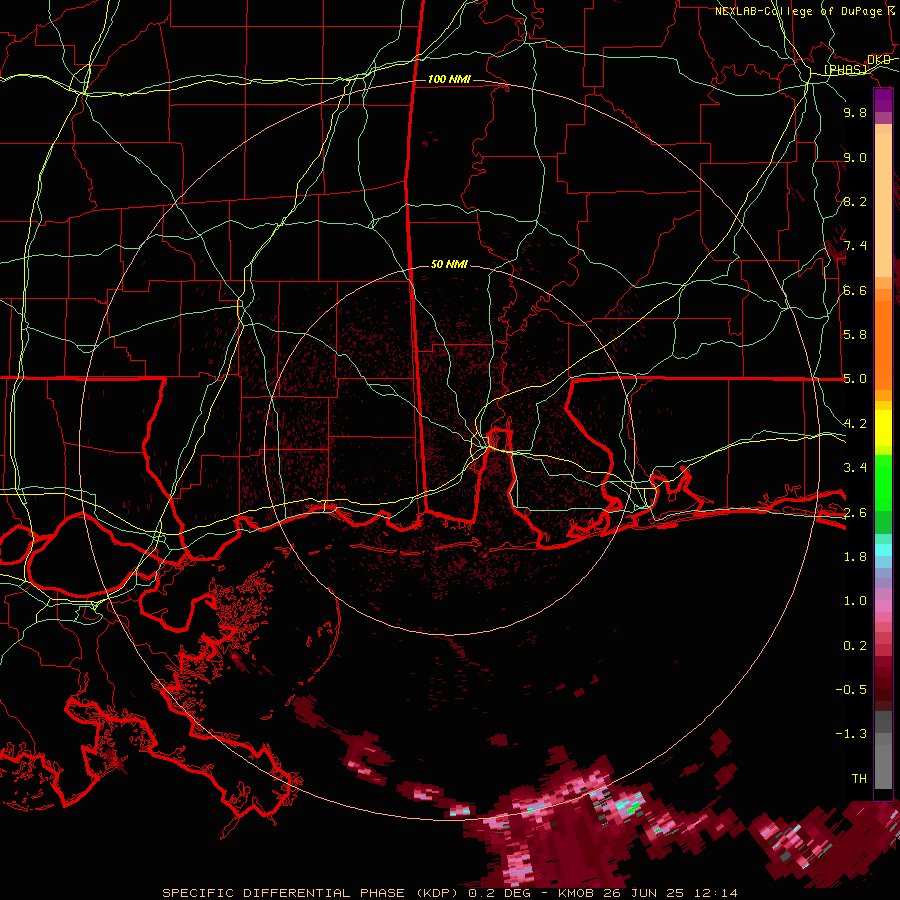The height and width of the screenshot is (900, 900).
Task: Click the "-0.5" color scale value
Action: 851,690
